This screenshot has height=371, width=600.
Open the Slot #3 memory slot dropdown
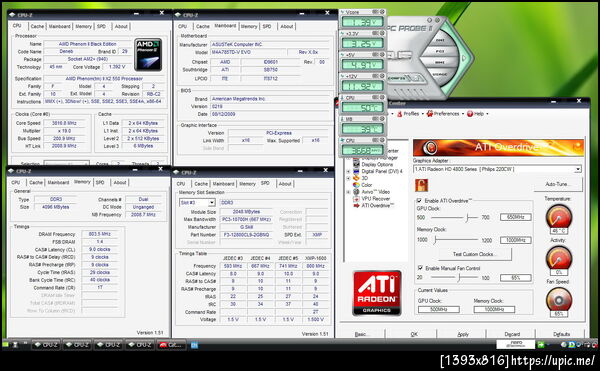pyautogui.click(x=212, y=202)
